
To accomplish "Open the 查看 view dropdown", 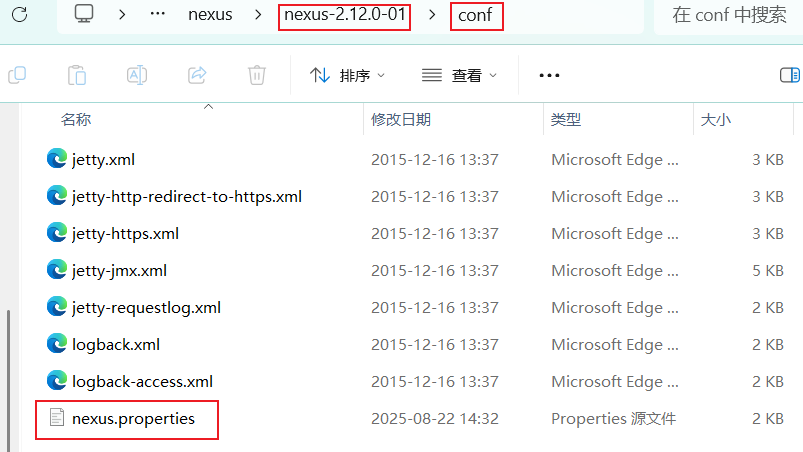I will click(459, 75).
